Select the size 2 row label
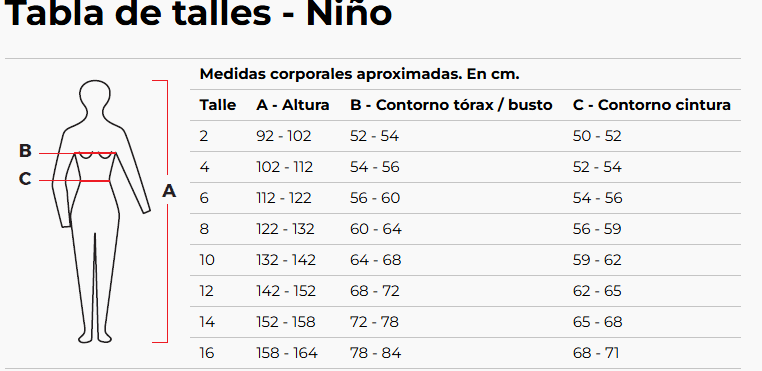762x371 pixels. coord(204,136)
